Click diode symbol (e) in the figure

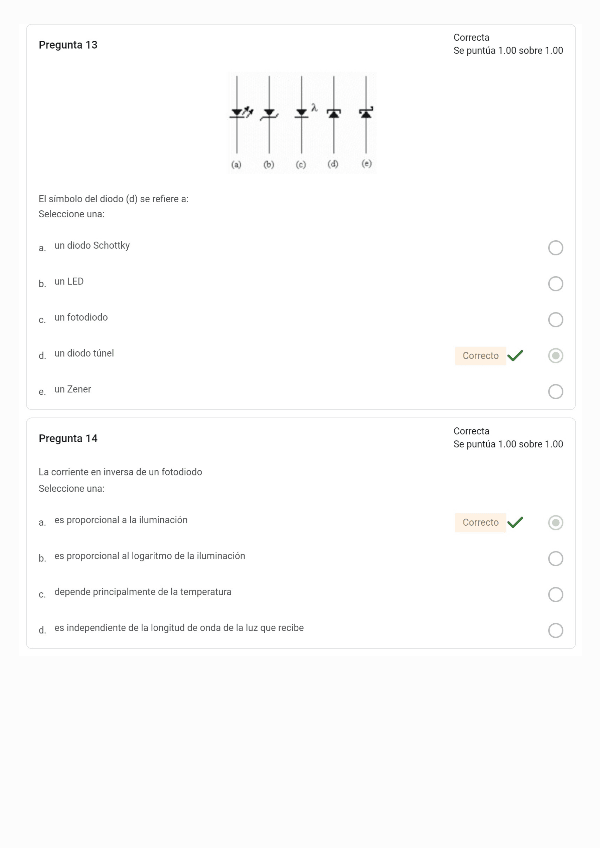coord(366,113)
